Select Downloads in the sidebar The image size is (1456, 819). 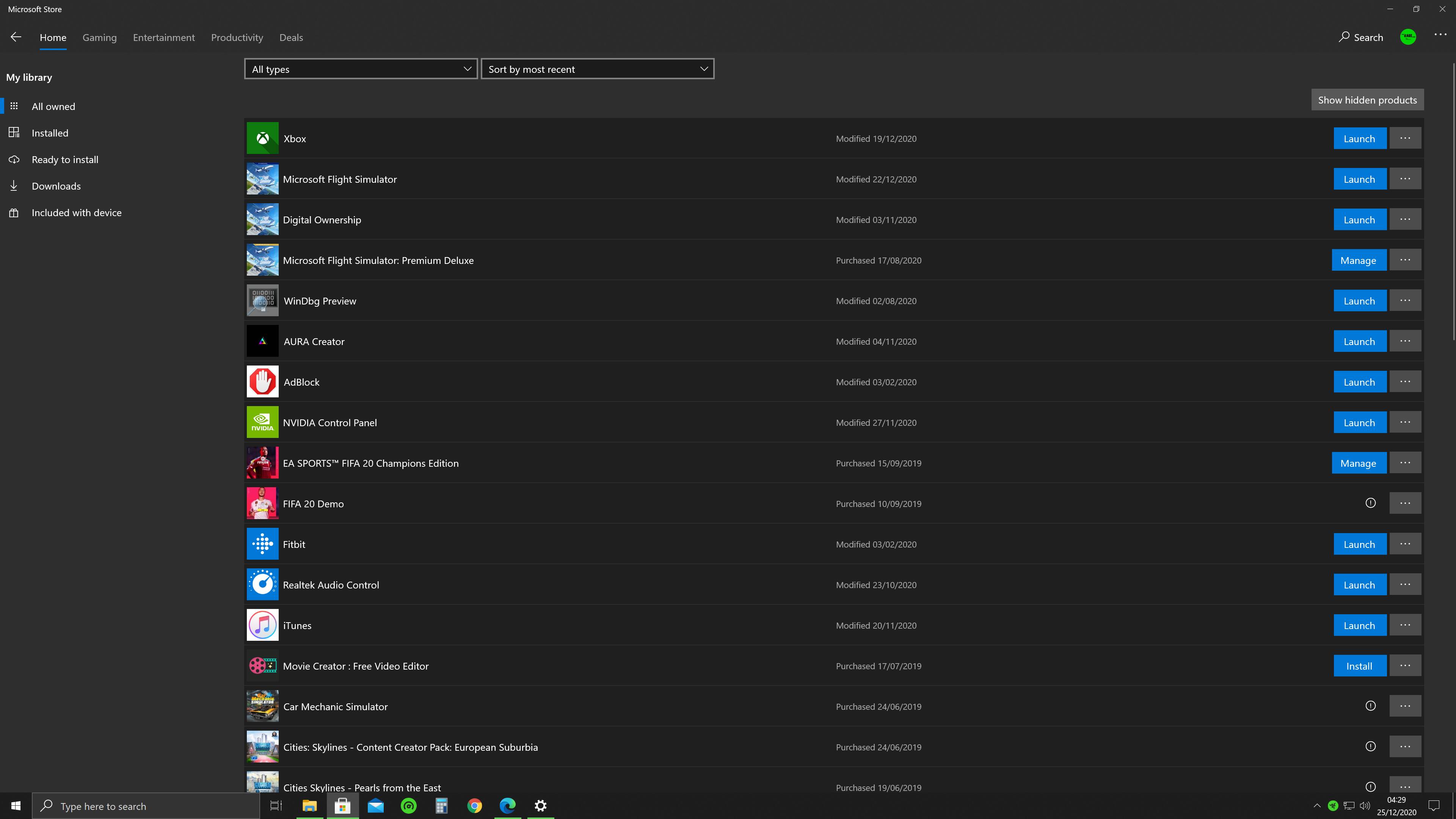[x=56, y=186]
